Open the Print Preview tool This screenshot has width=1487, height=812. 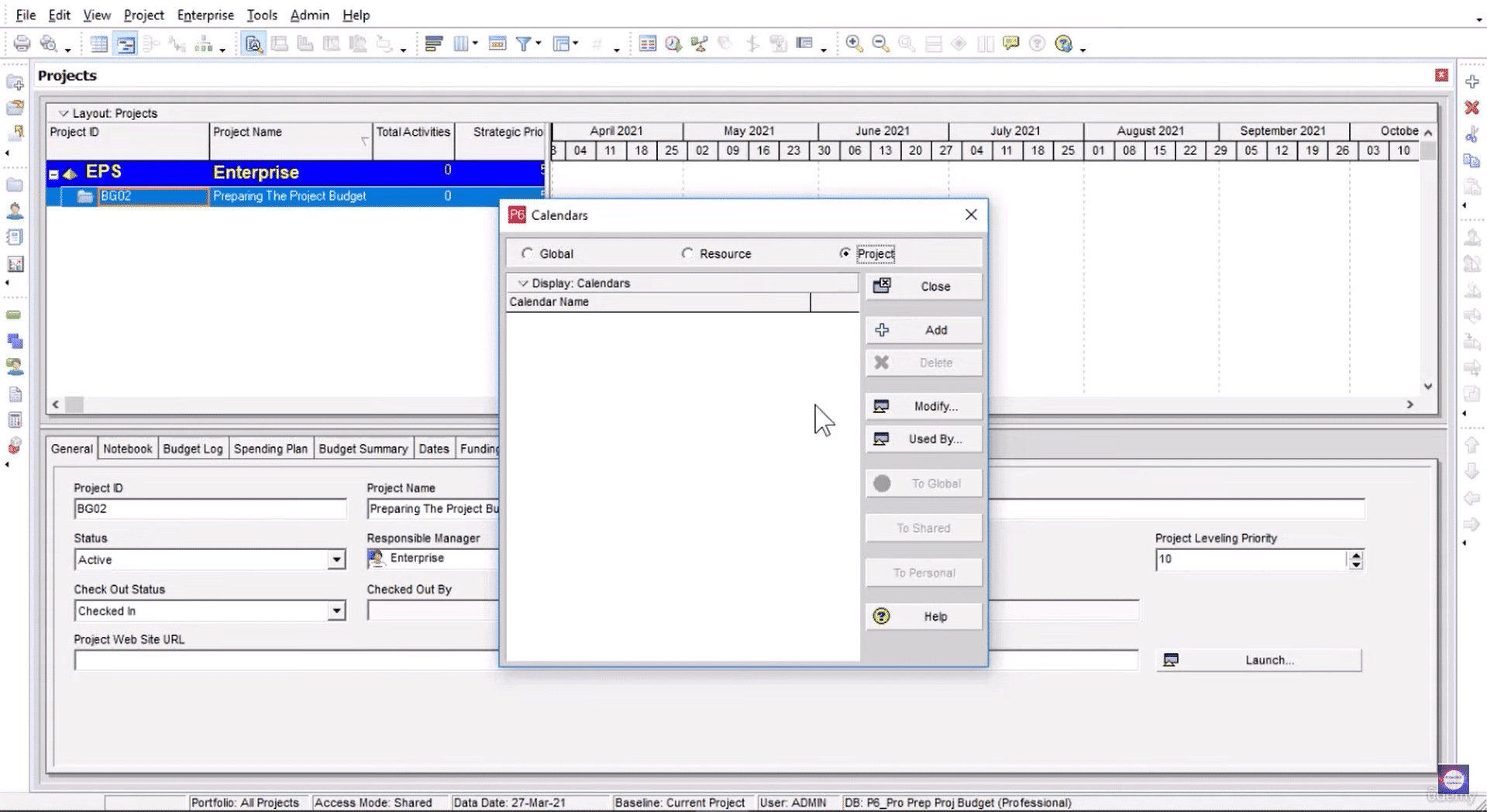tap(48, 43)
